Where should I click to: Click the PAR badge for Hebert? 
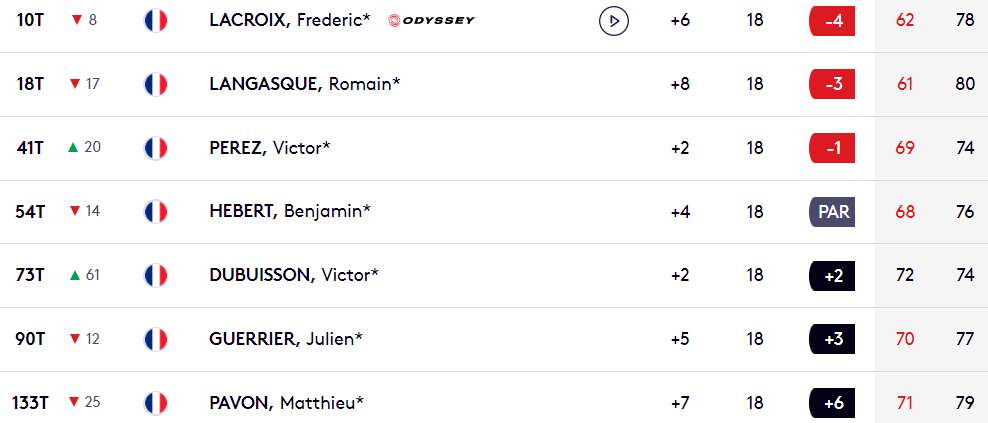[832, 212]
